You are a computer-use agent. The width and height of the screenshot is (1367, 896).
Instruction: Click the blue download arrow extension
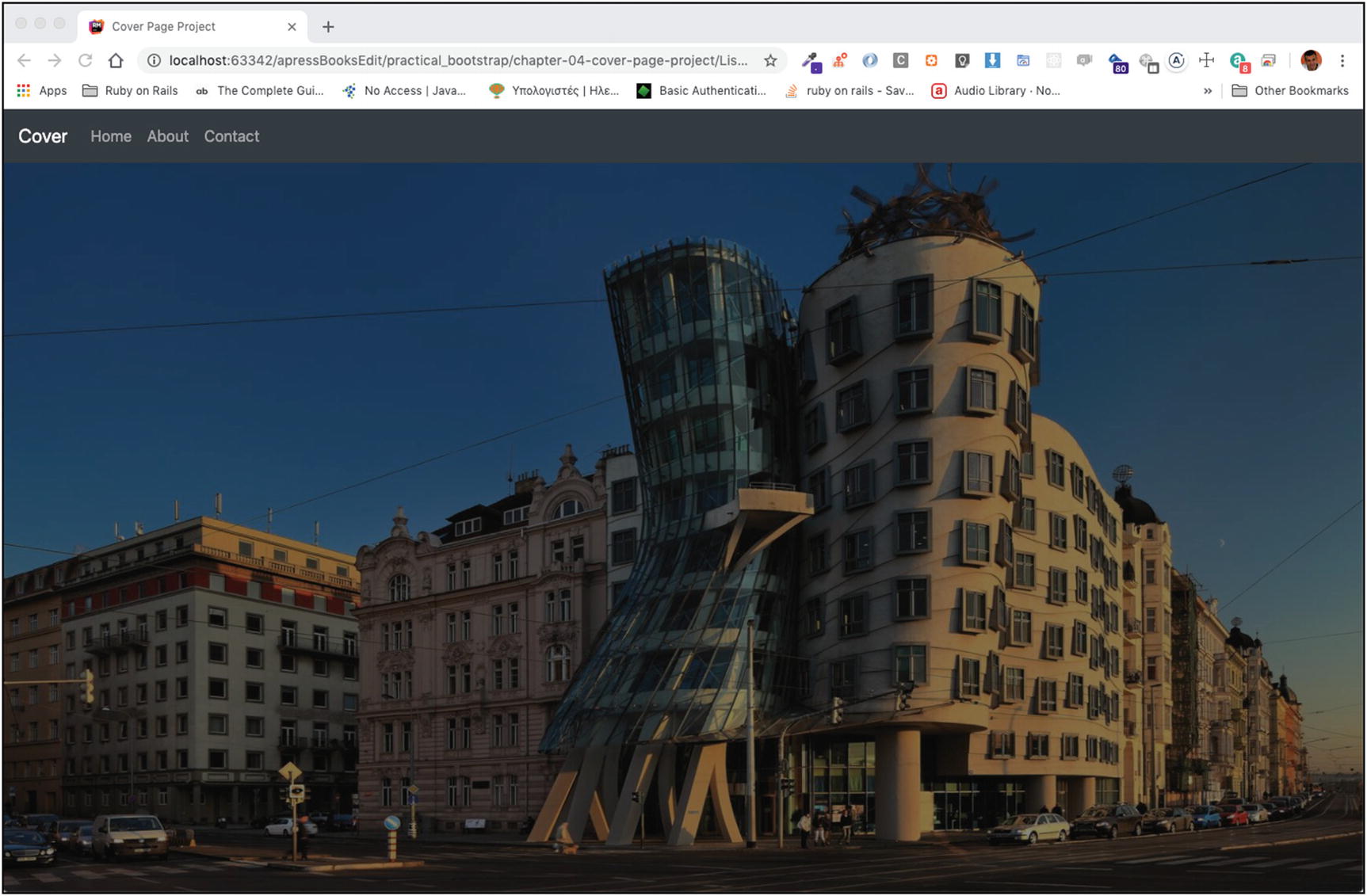(x=991, y=60)
